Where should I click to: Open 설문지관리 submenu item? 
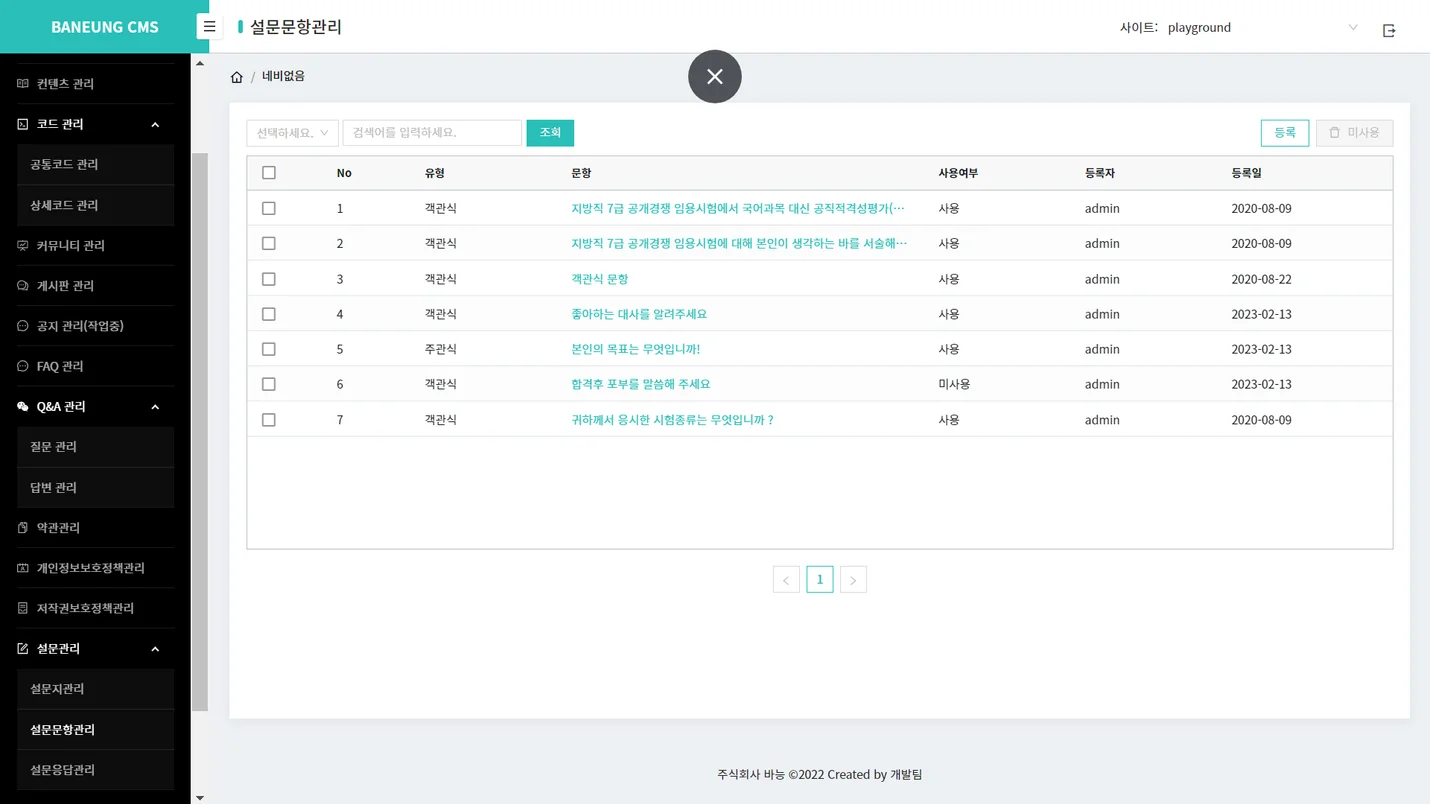click(95, 689)
